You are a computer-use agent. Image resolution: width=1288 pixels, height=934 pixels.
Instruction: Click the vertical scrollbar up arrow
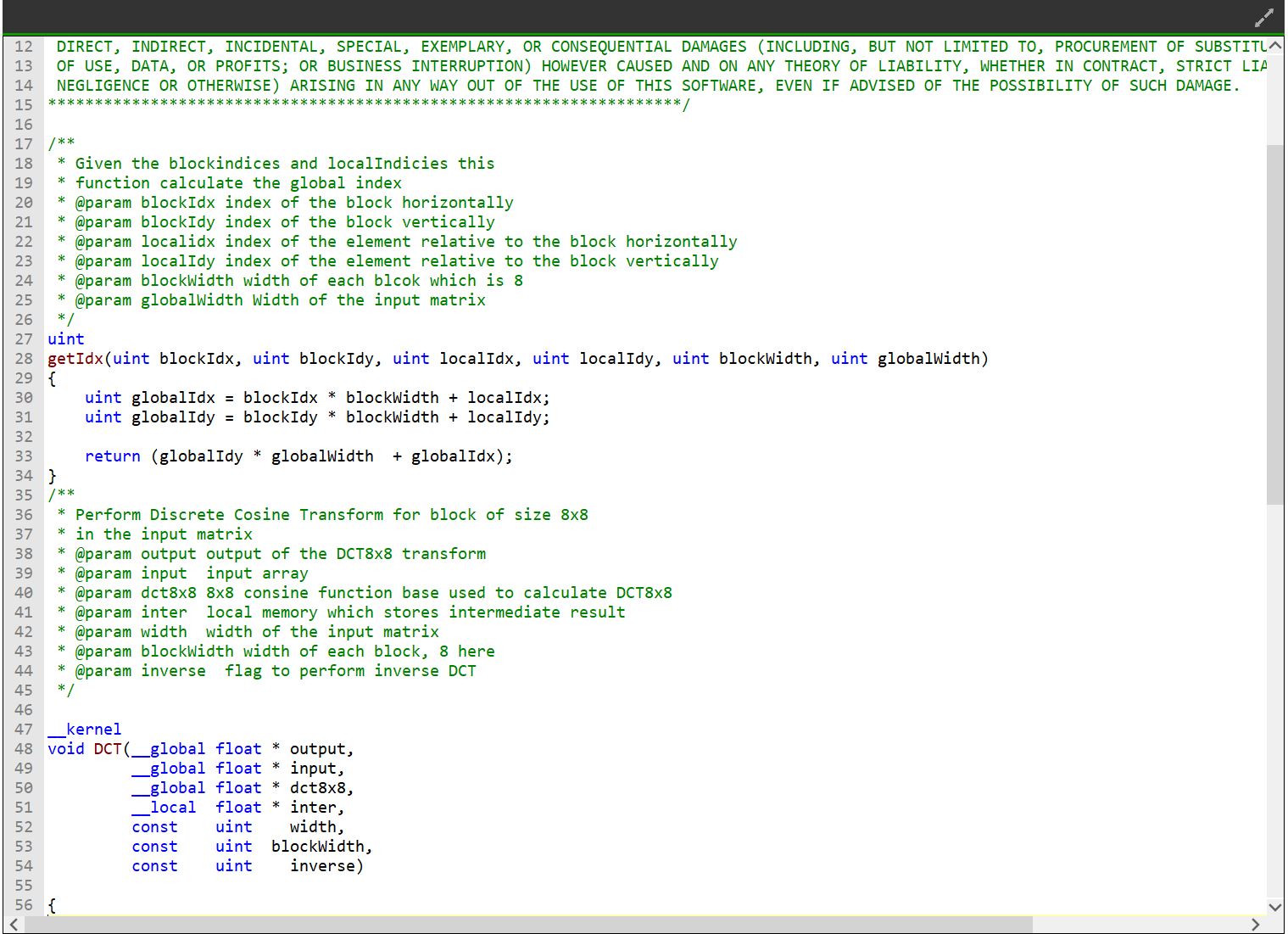click(1274, 46)
